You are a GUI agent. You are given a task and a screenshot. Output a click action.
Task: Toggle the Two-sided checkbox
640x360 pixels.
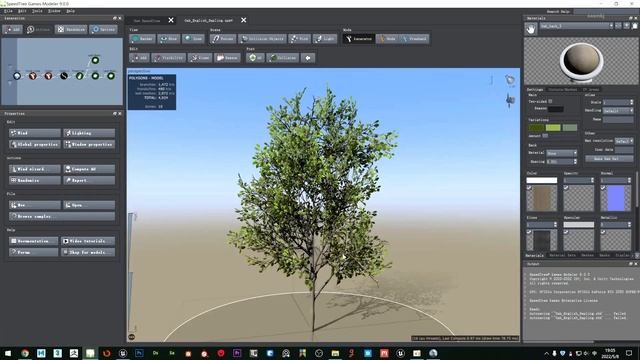550,101
